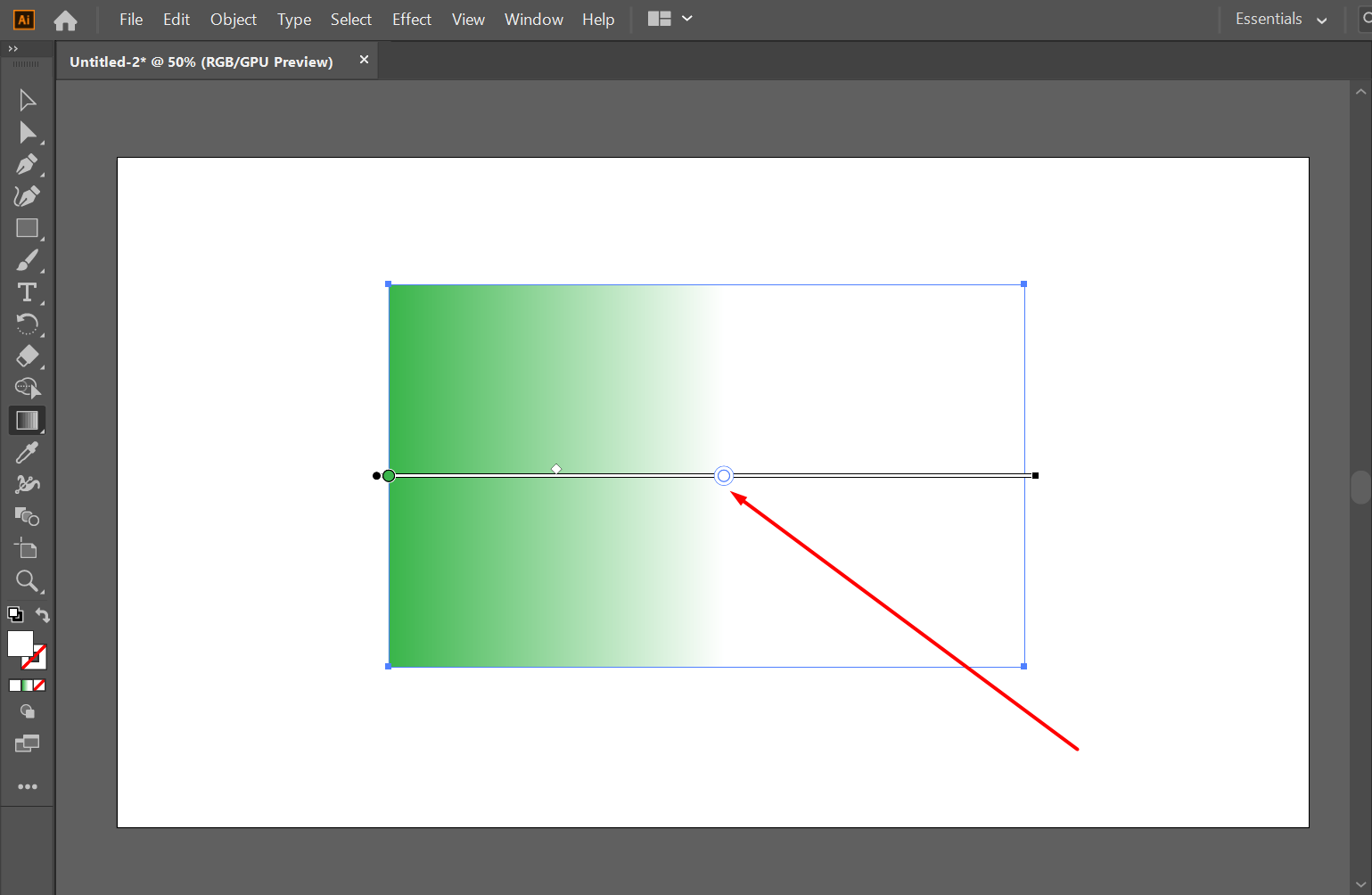Open the Help menu
Image resolution: width=1372 pixels, height=895 pixels.
pos(597,19)
